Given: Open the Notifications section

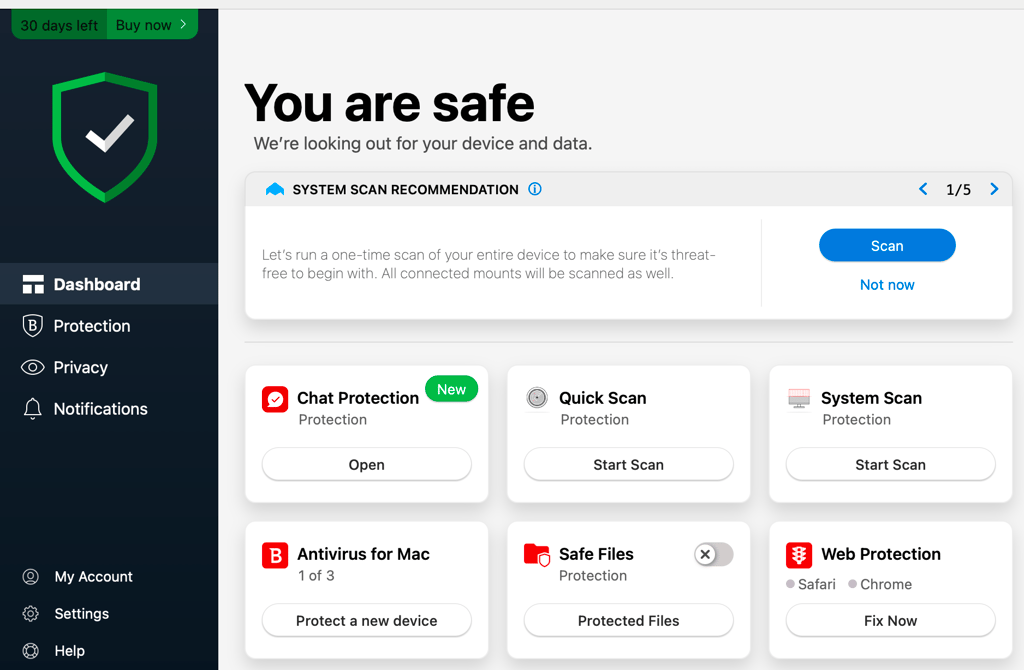Looking at the screenshot, I should click(x=109, y=409).
